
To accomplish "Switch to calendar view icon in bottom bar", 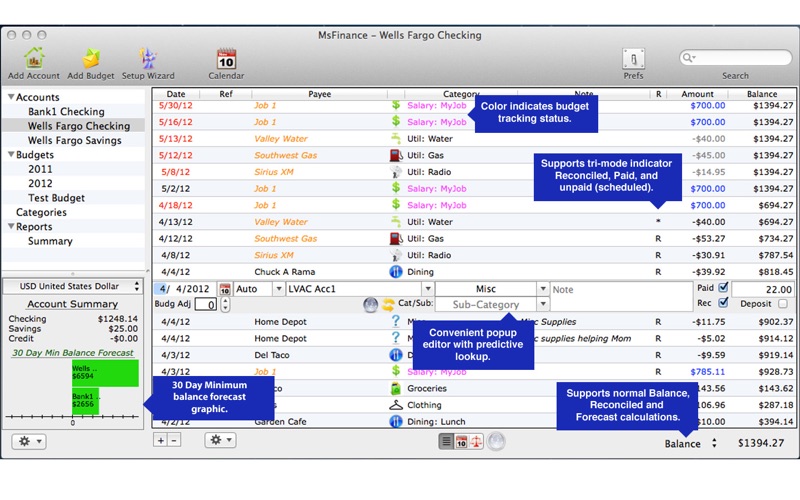I will click(x=461, y=441).
